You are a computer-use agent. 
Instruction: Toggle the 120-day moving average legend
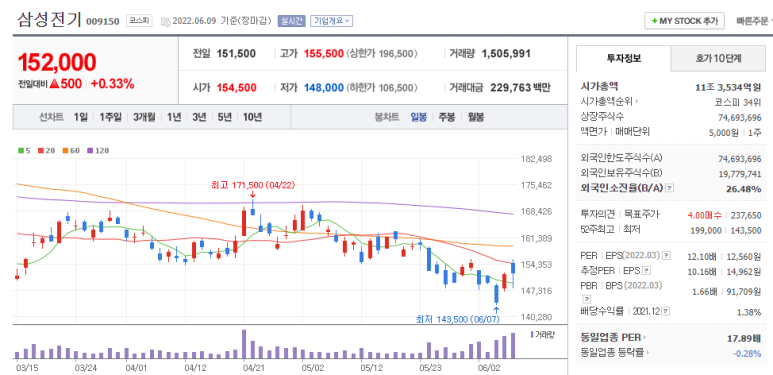tap(98, 151)
